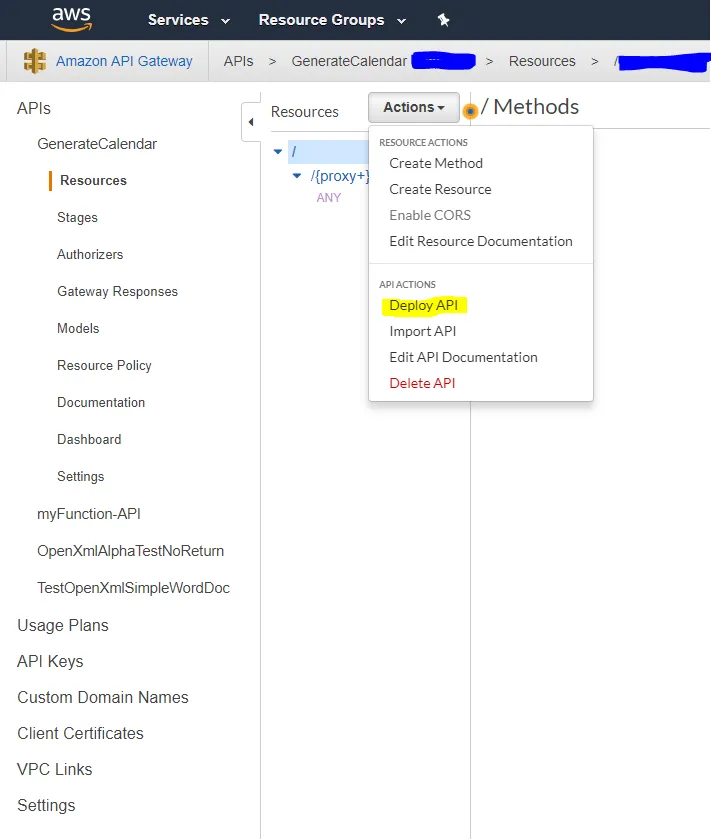Select the root / resource

click(328, 152)
